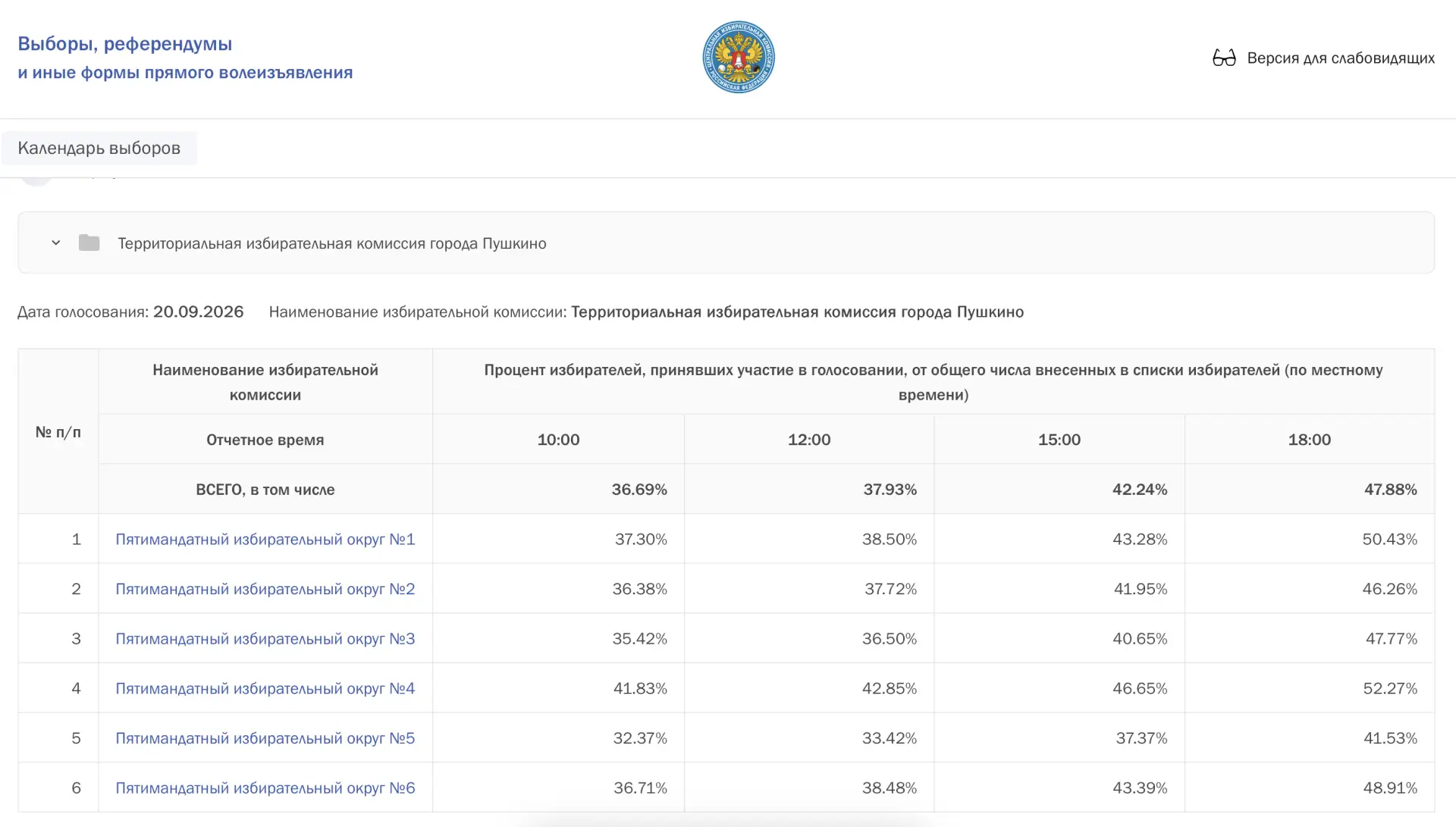Click the ВСЕГО, в том числе row label
Image resolution: width=1456 pixels, height=827 pixels.
click(265, 490)
